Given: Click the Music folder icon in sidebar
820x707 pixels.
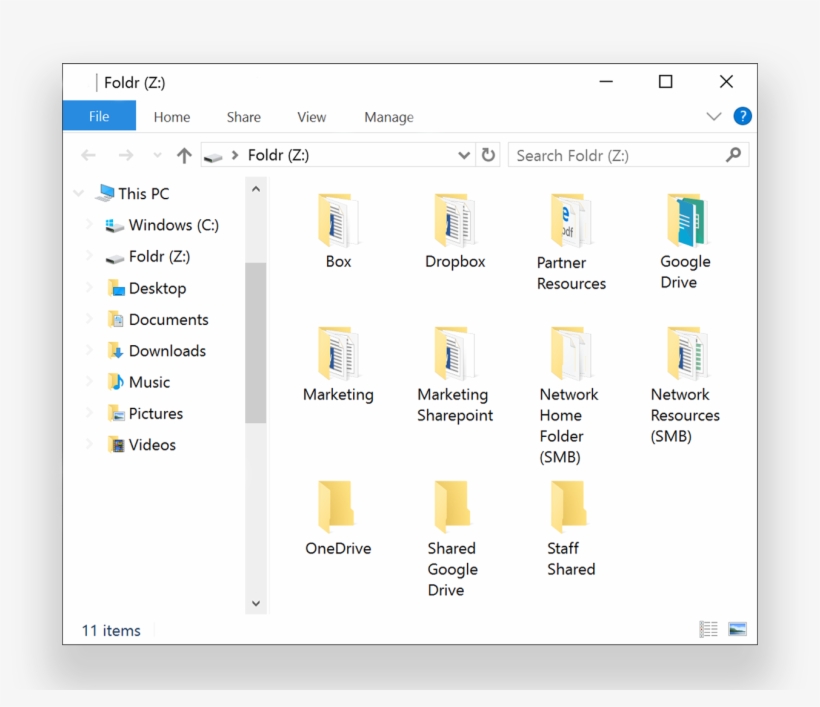Looking at the screenshot, I should pyautogui.click(x=116, y=382).
